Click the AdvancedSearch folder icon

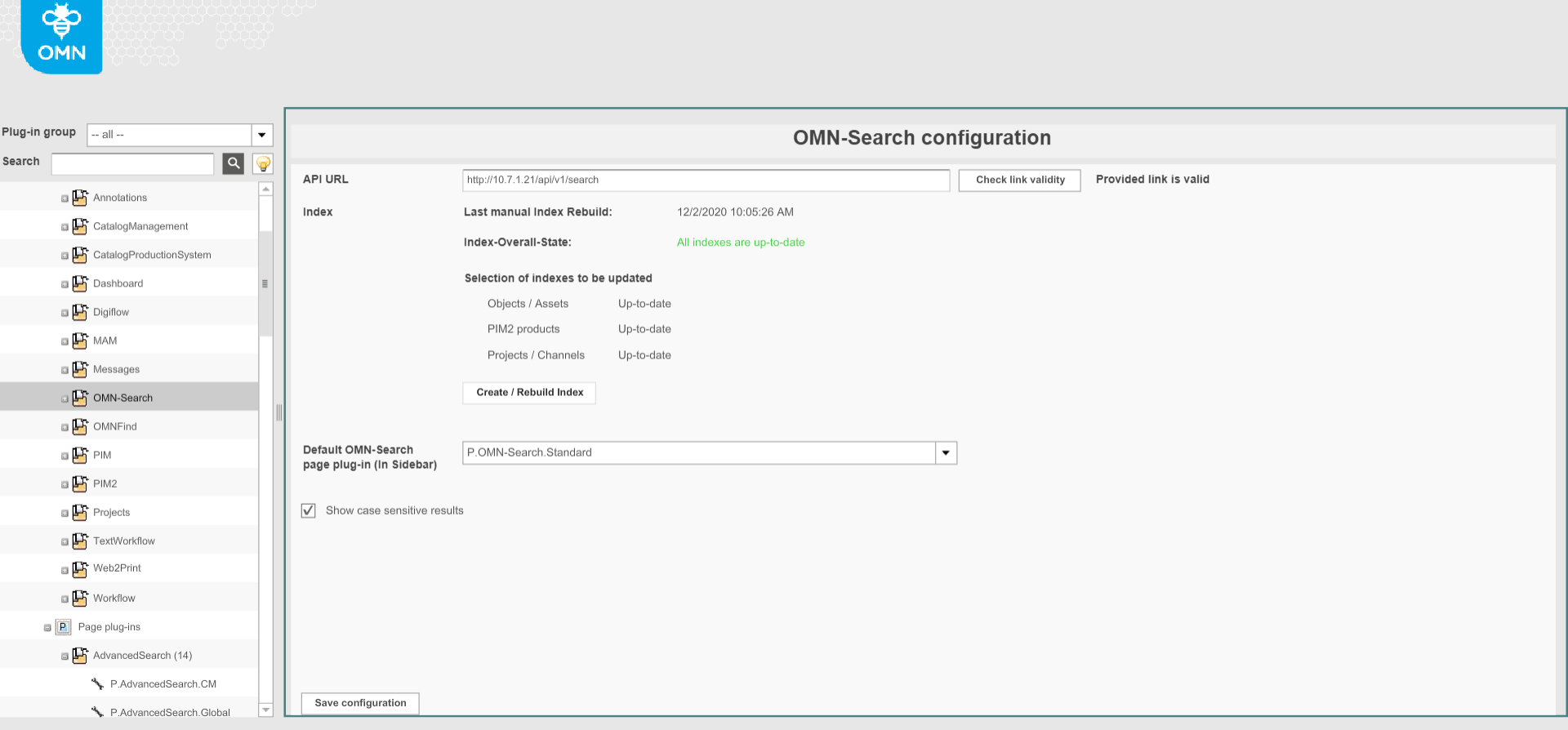(x=80, y=655)
